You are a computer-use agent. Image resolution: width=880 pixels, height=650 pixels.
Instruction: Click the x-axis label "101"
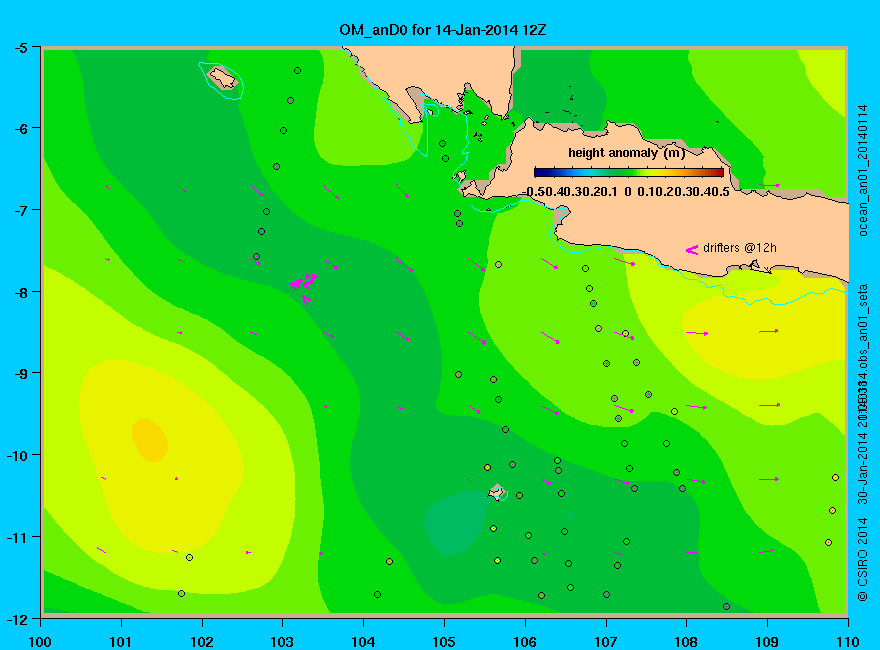click(121, 642)
